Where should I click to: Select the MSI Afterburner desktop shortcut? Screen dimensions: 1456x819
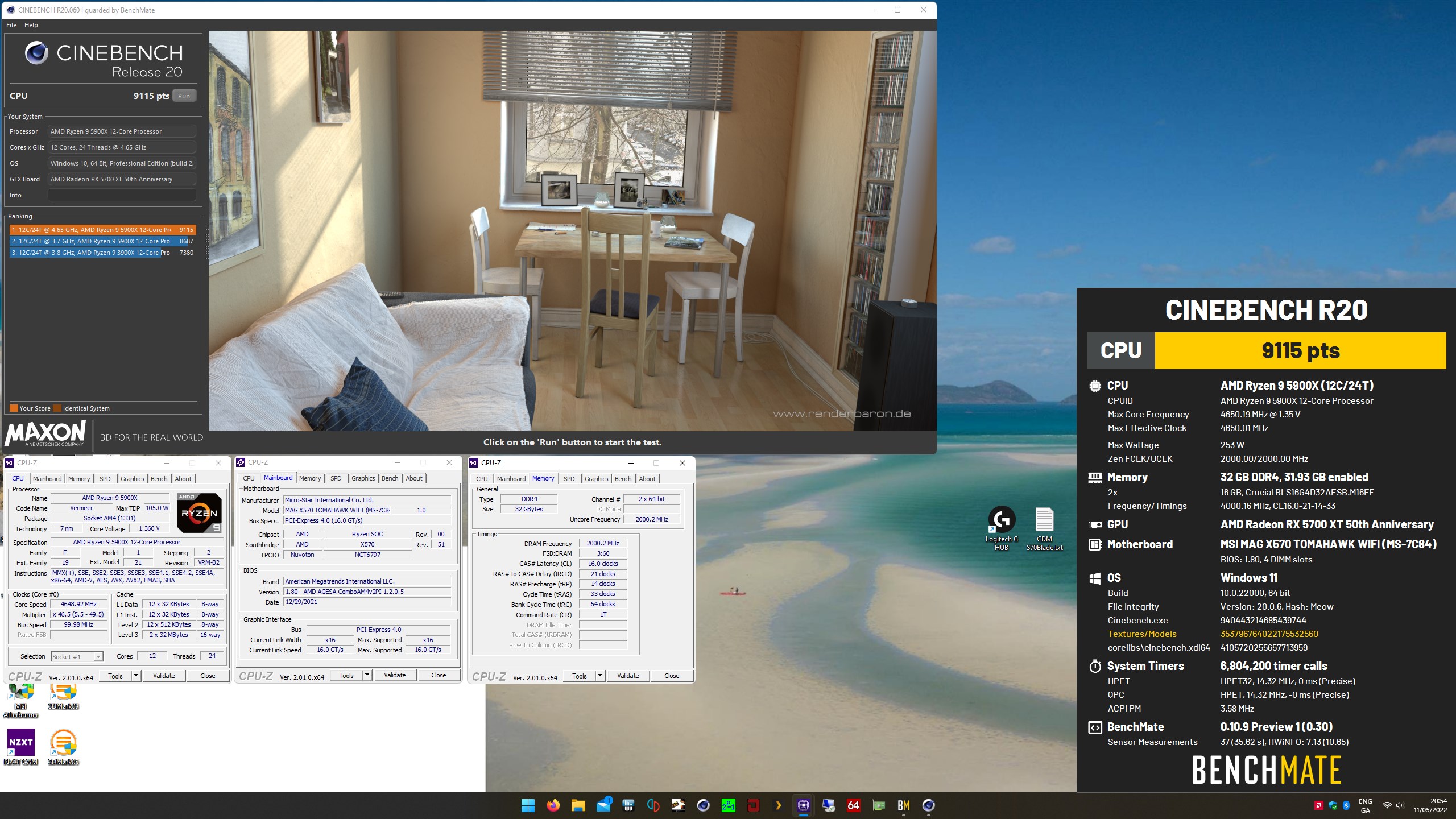pyautogui.click(x=21, y=701)
